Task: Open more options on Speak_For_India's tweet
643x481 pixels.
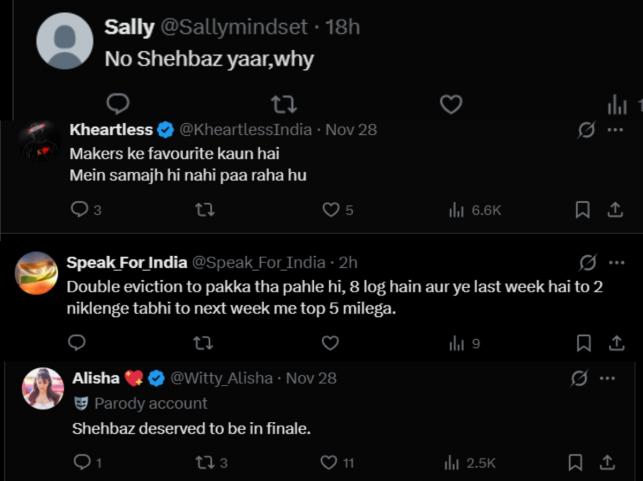Action: [x=614, y=262]
